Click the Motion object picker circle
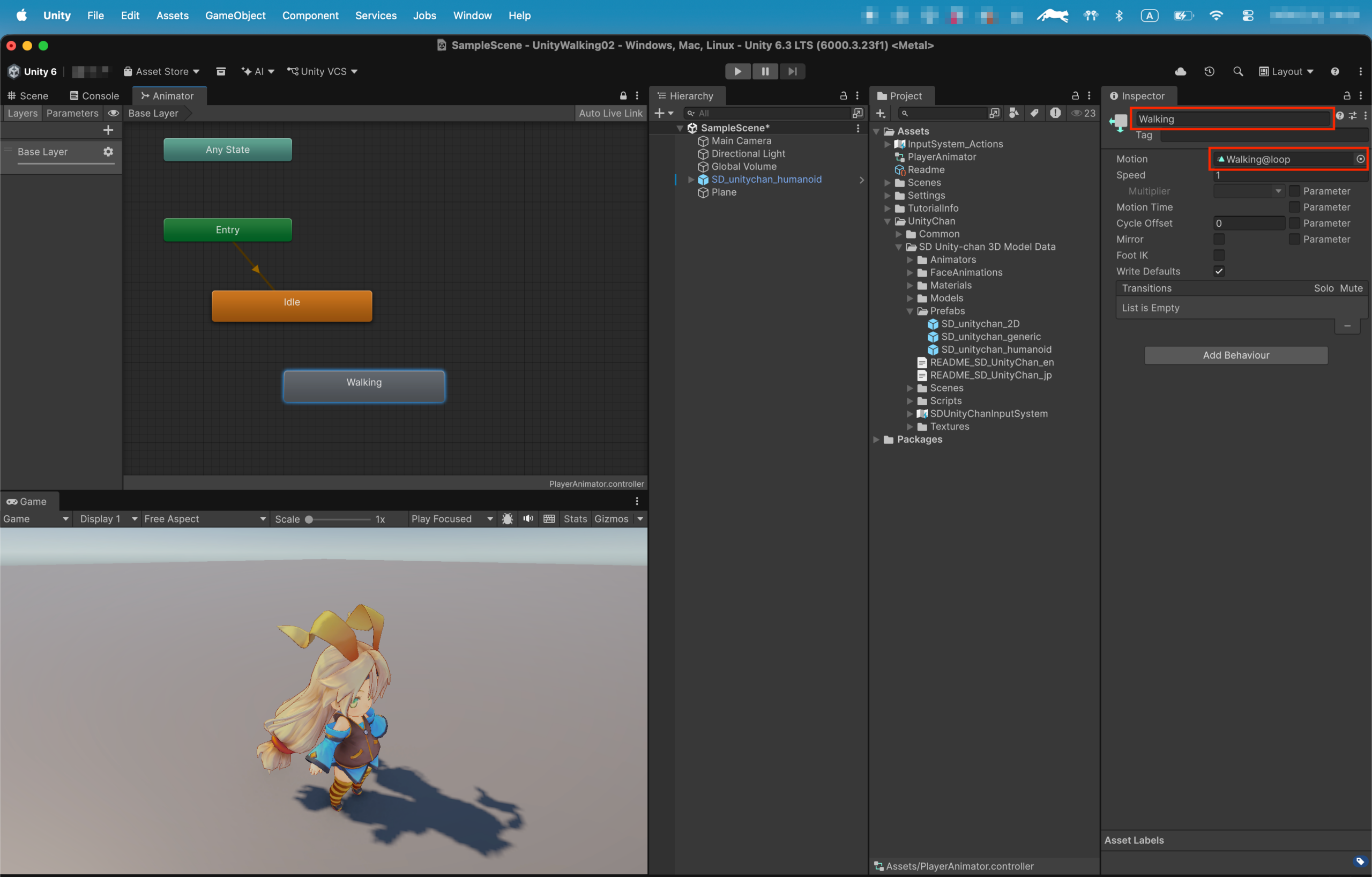 [1360, 159]
